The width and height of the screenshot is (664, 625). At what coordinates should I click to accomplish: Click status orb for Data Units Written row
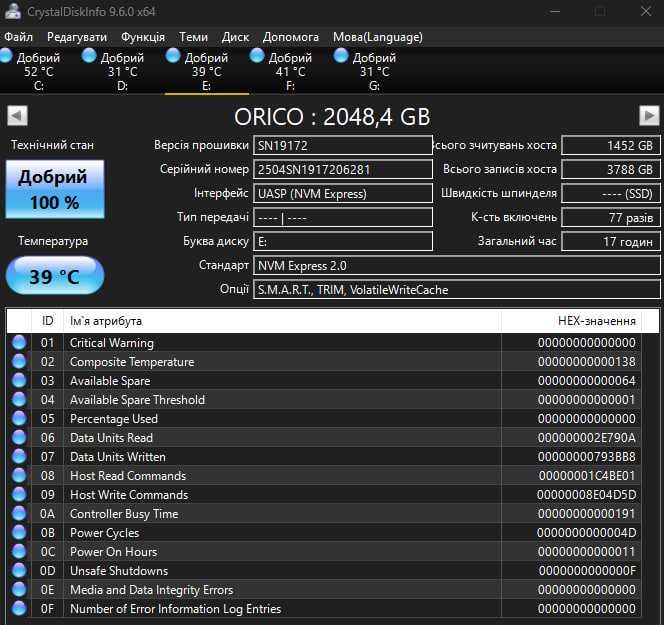(x=19, y=456)
